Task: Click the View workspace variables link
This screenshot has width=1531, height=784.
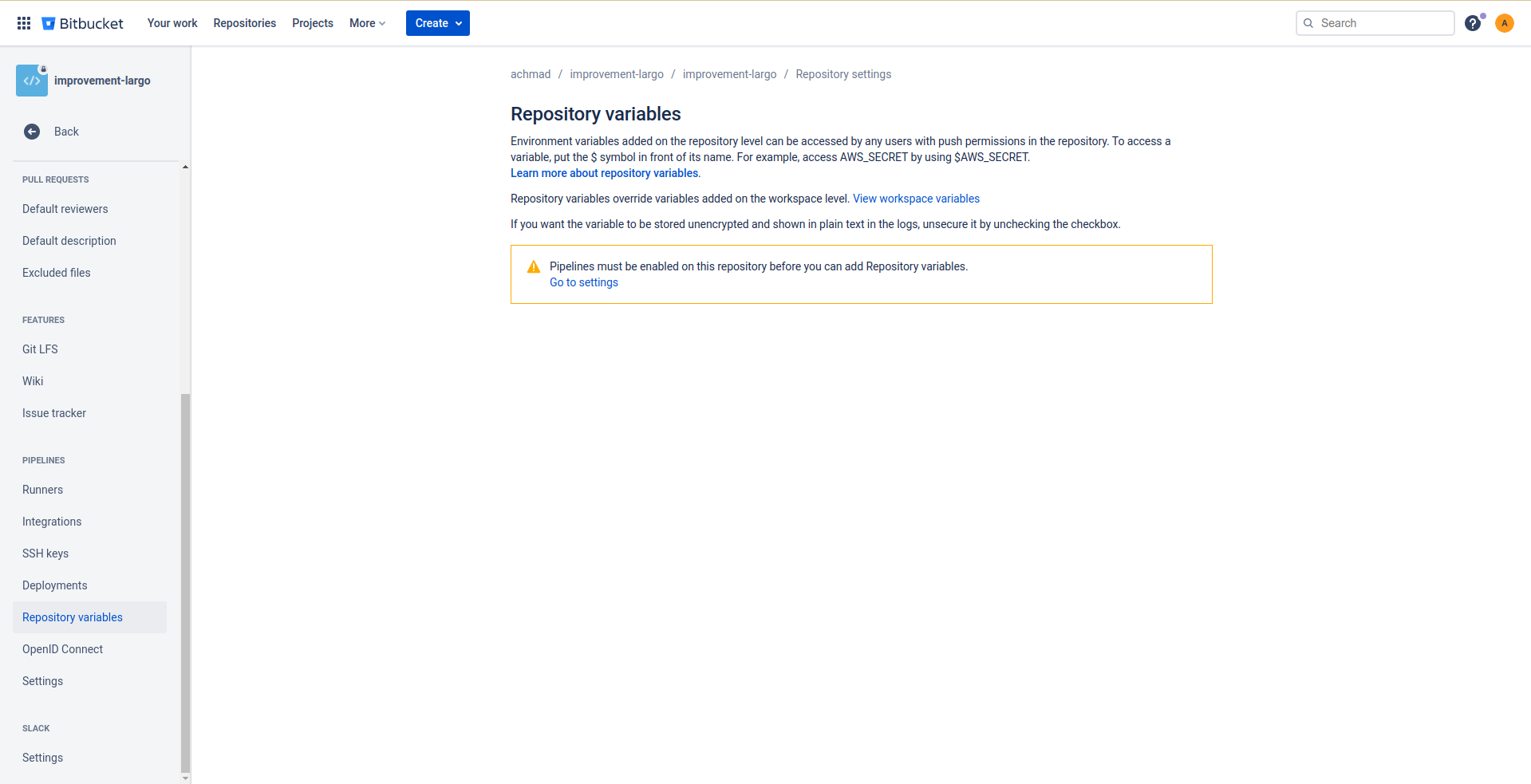Action: click(915, 199)
